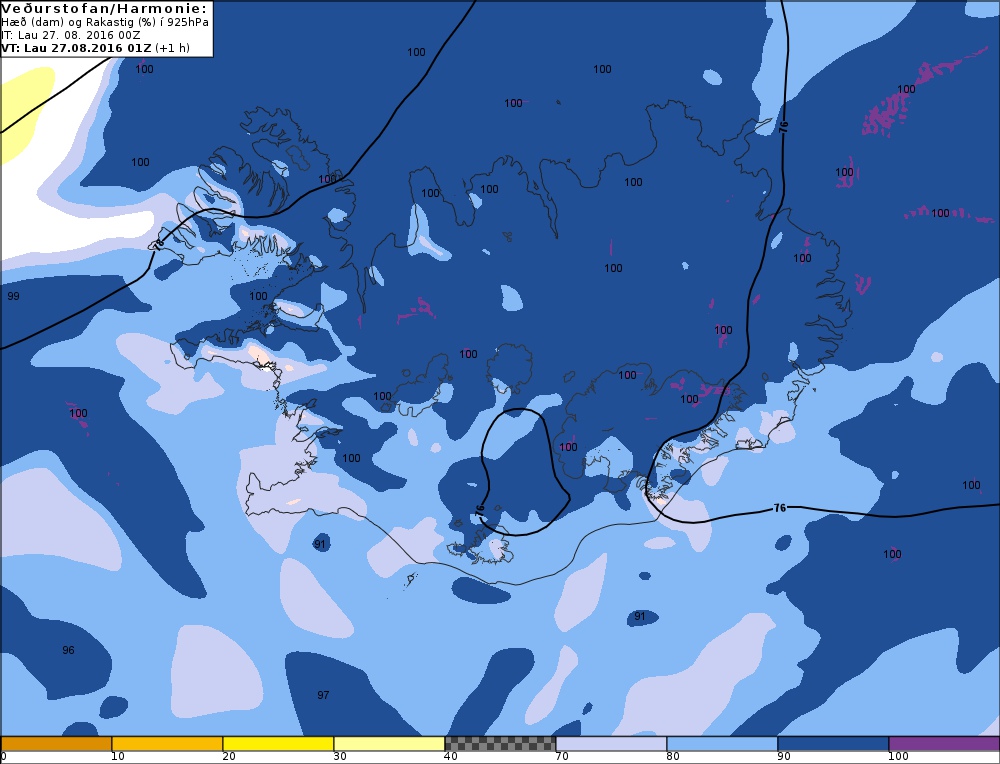Click the legend scale label '40'
Screen dimensions: 1000x764
[450, 756]
